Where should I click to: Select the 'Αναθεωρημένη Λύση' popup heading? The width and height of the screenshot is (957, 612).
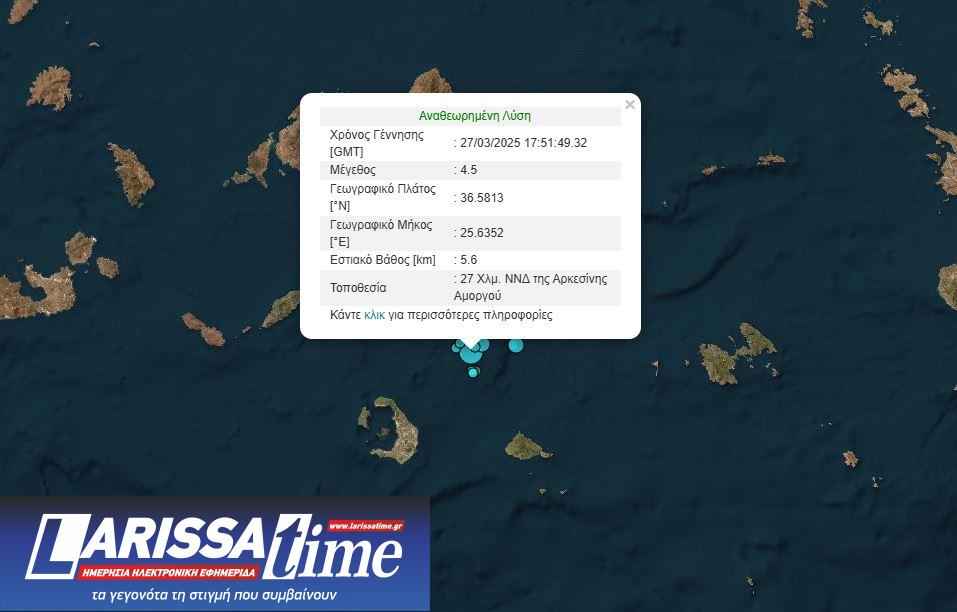point(475,116)
